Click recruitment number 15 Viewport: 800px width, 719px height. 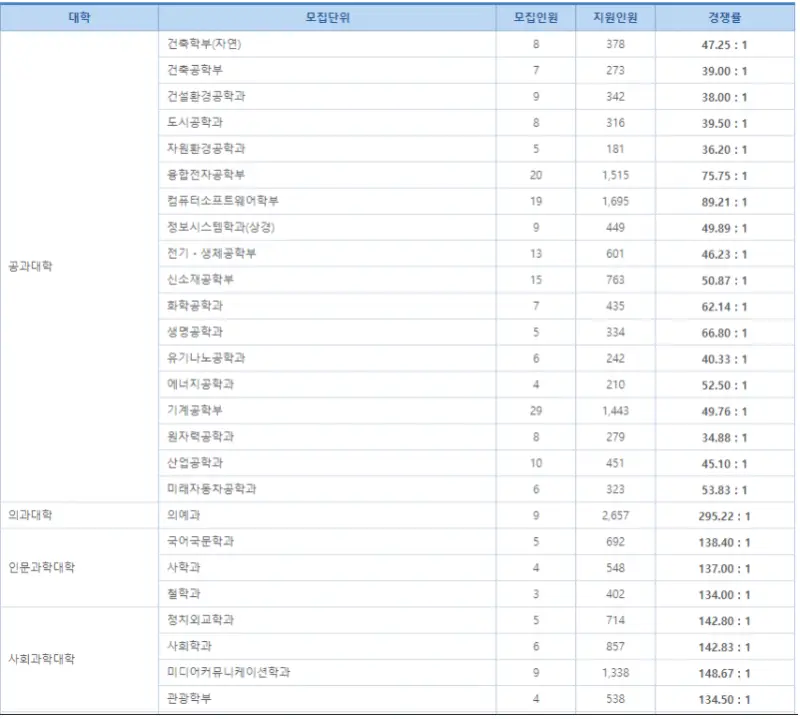coord(536,280)
